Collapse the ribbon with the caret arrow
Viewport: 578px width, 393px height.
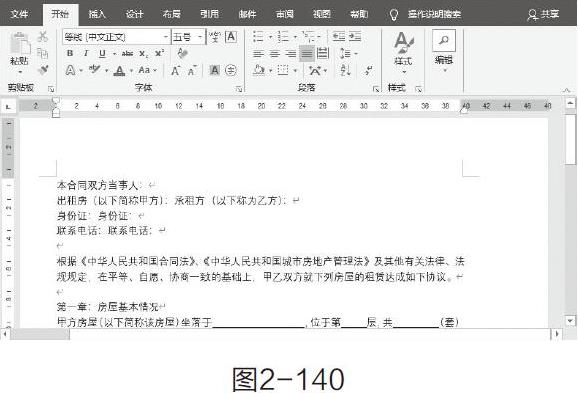(567, 89)
